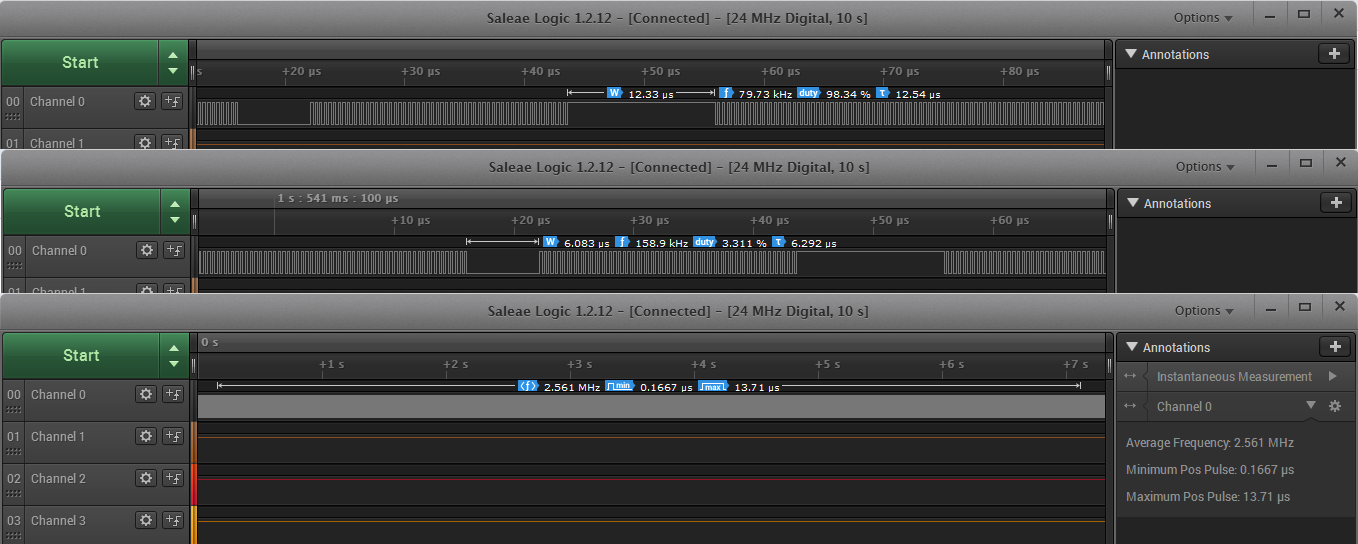Open Channel 3 settings gear

coord(146,520)
